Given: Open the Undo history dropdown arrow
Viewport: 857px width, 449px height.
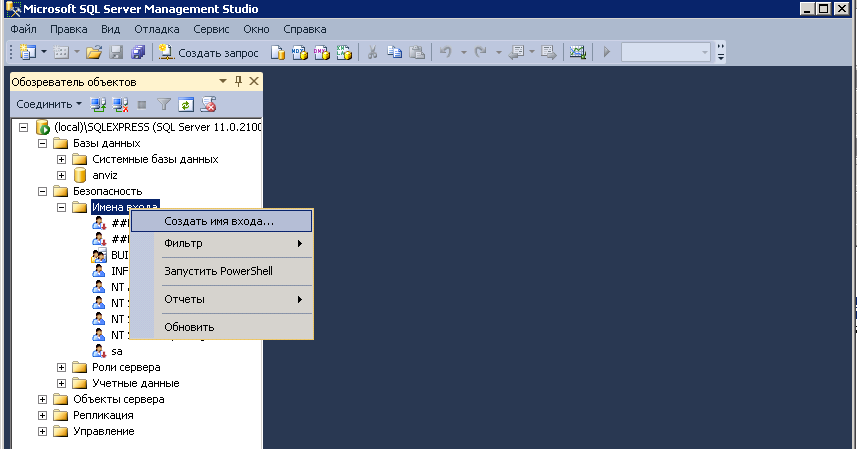Looking at the screenshot, I should point(463,52).
